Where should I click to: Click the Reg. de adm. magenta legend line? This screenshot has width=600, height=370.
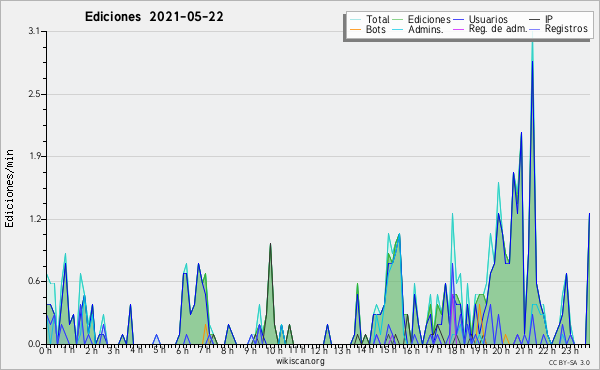tap(458, 29)
